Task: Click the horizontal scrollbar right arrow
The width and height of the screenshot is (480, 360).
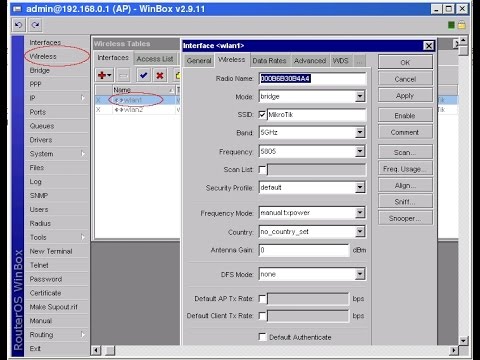Action: [x=453, y=350]
